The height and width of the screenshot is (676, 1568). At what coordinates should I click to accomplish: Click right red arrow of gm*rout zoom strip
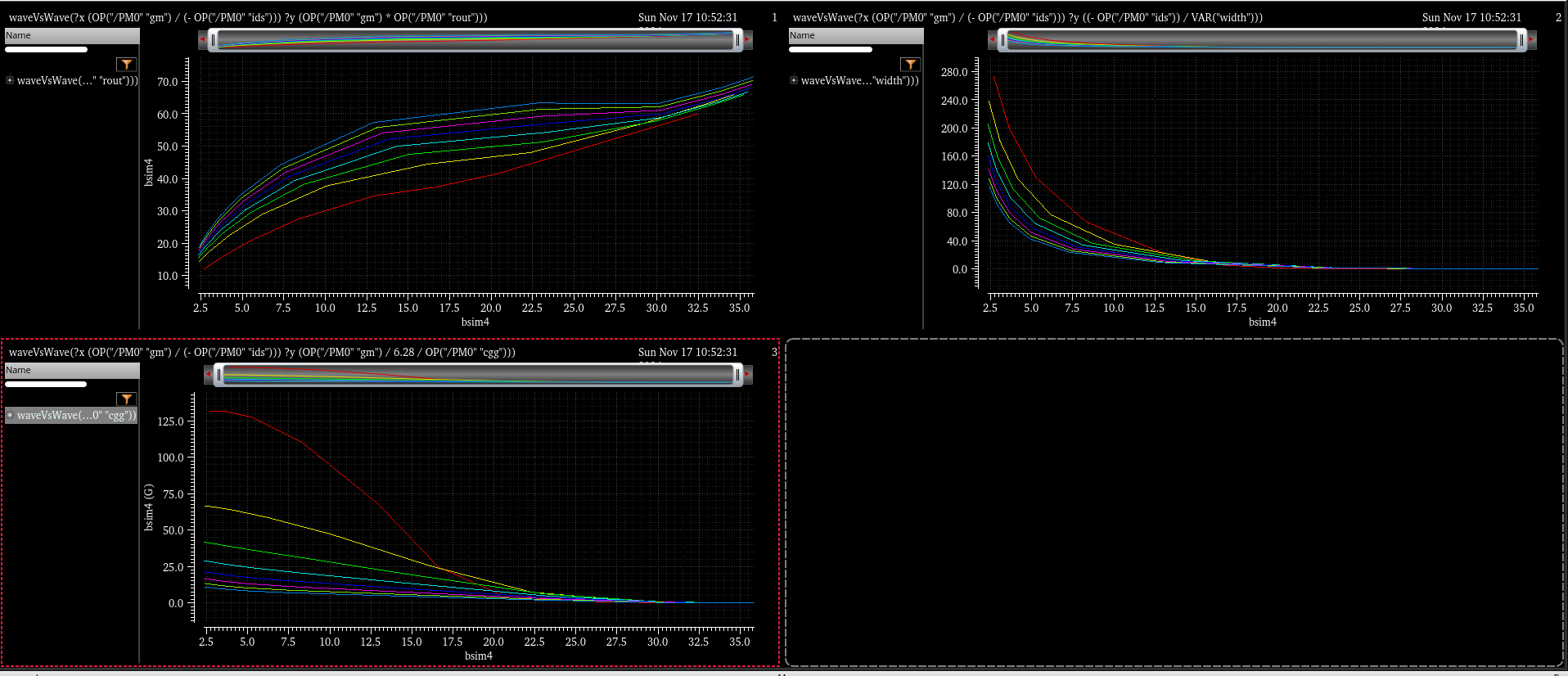[x=747, y=38]
